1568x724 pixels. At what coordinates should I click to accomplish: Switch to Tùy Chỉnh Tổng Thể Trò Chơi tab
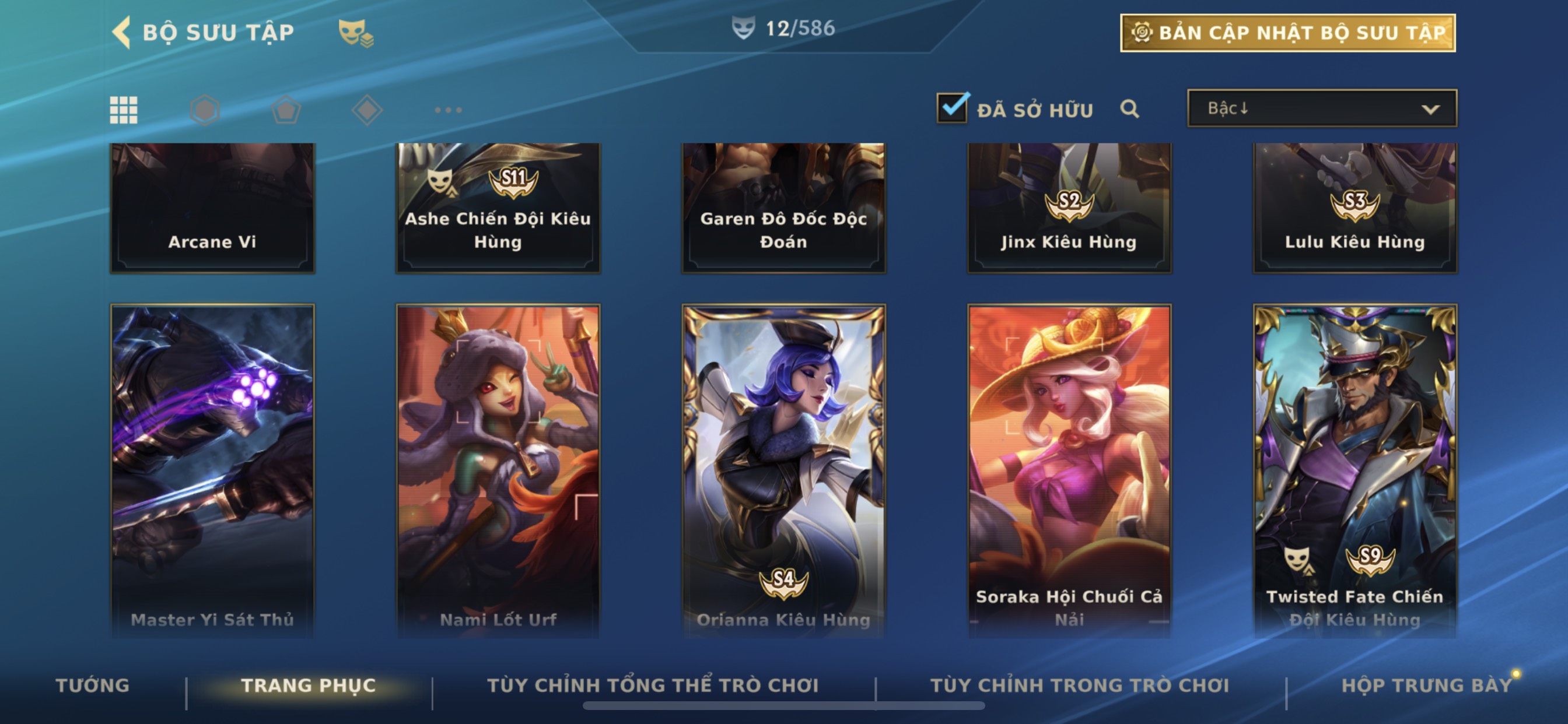click(653, 685)
